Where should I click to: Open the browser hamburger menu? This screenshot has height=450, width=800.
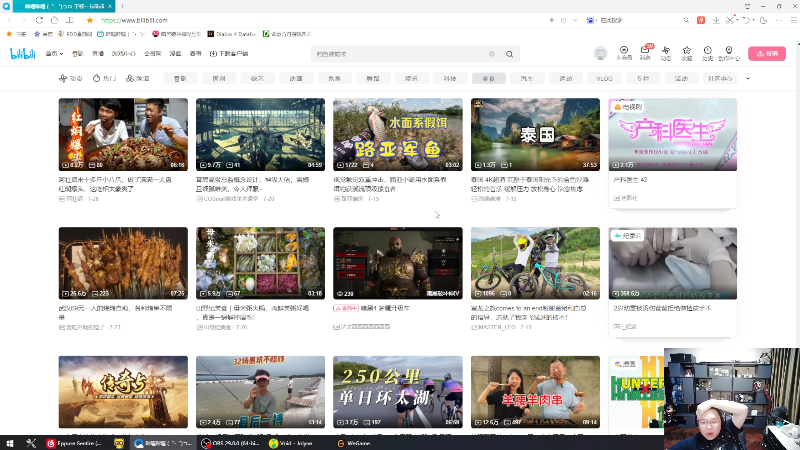tap(794, 20)
